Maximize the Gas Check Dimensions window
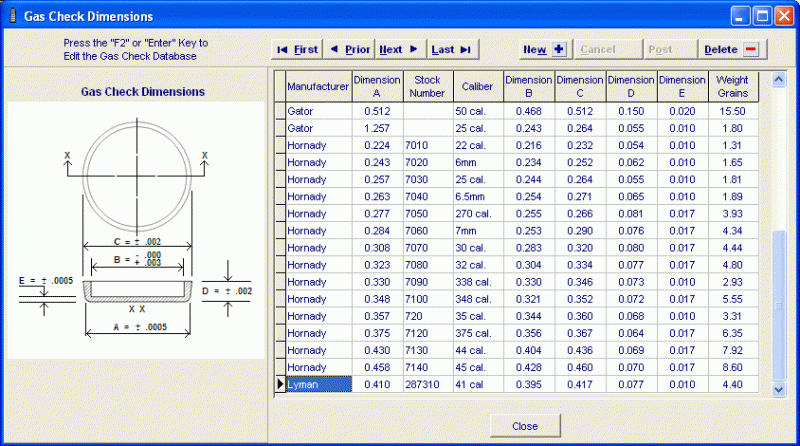Image resolution: width=800 pixels, height=446 pixels. click(761, 16)
